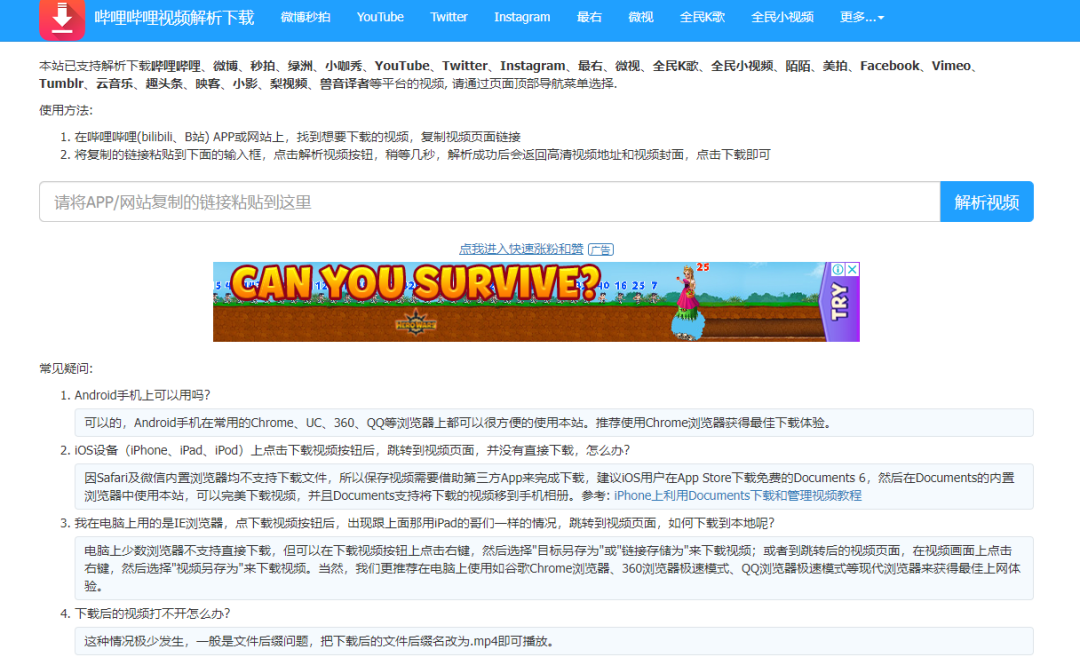1080x665 pixels.
Task: Open the 最右 nav item
Action: point(589,17)
